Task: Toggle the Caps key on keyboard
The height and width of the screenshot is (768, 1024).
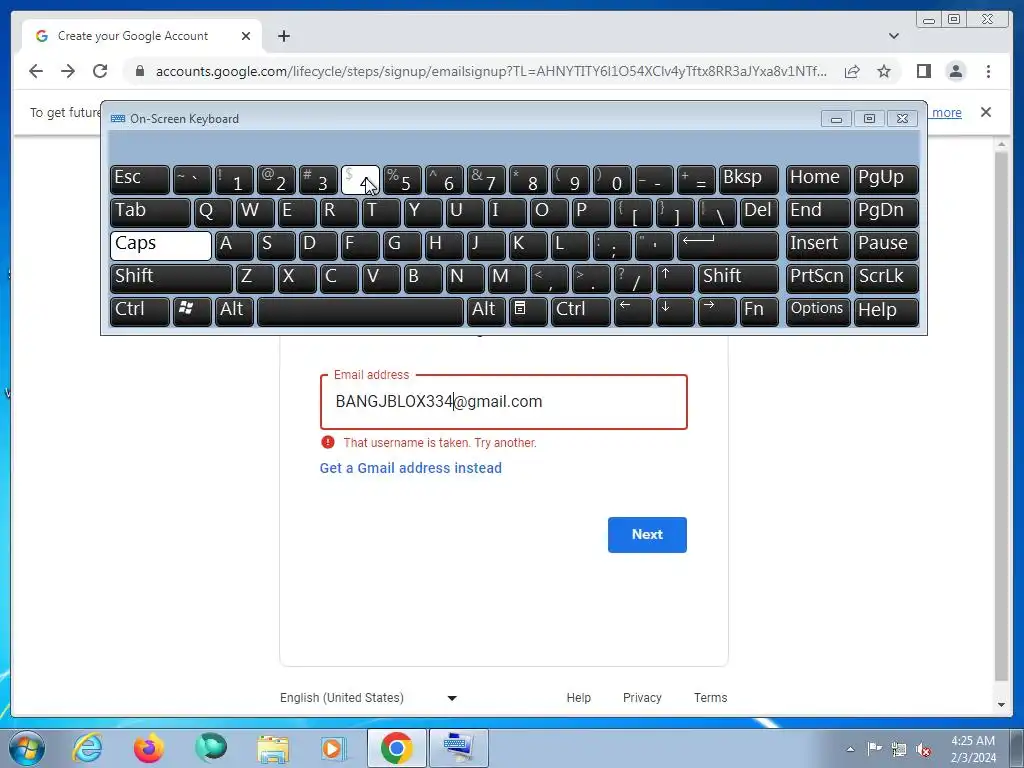Action: [x=161, y=246]
